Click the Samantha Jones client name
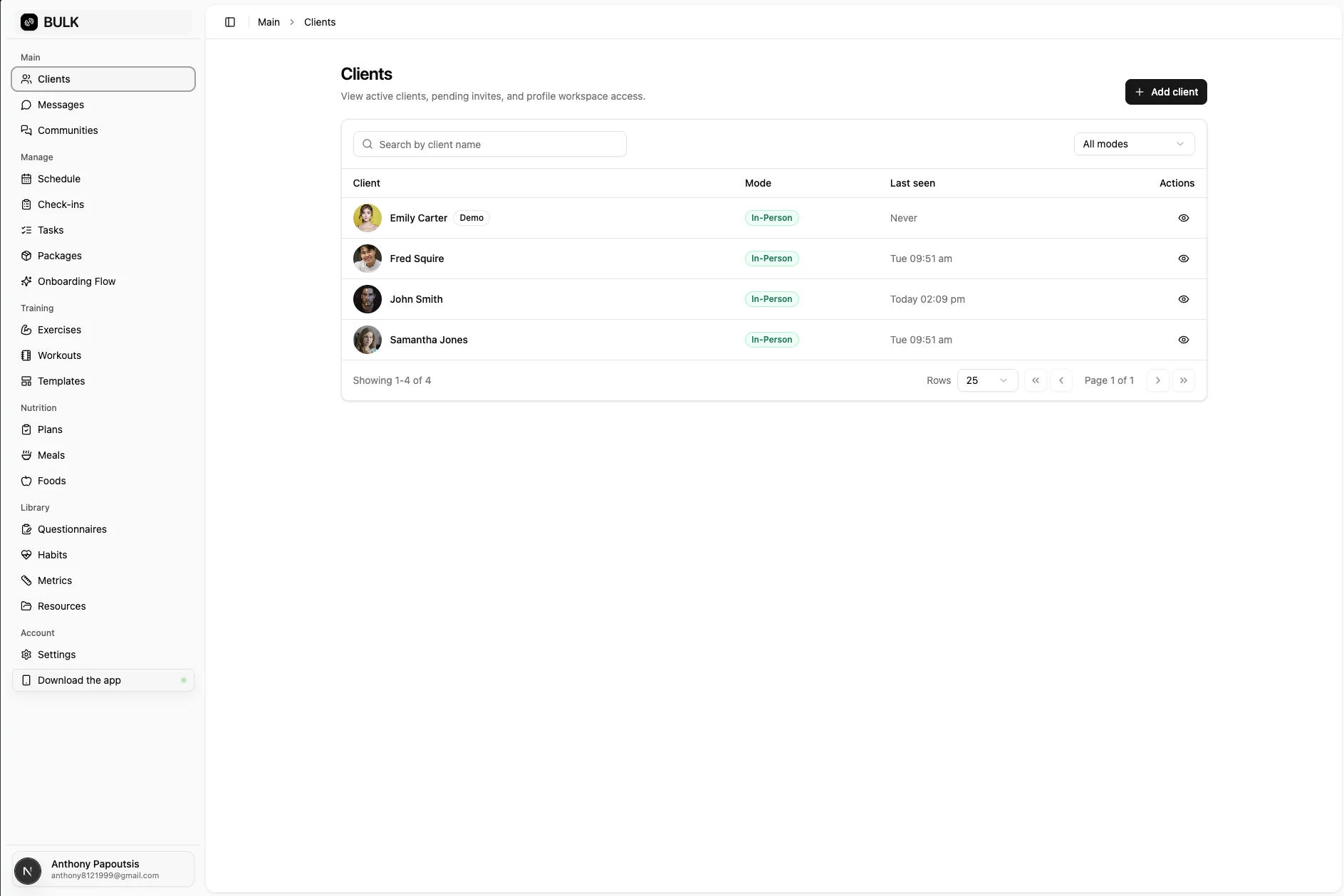Image resolution: width=1344 pixels, height=896 pixels. 429,340
